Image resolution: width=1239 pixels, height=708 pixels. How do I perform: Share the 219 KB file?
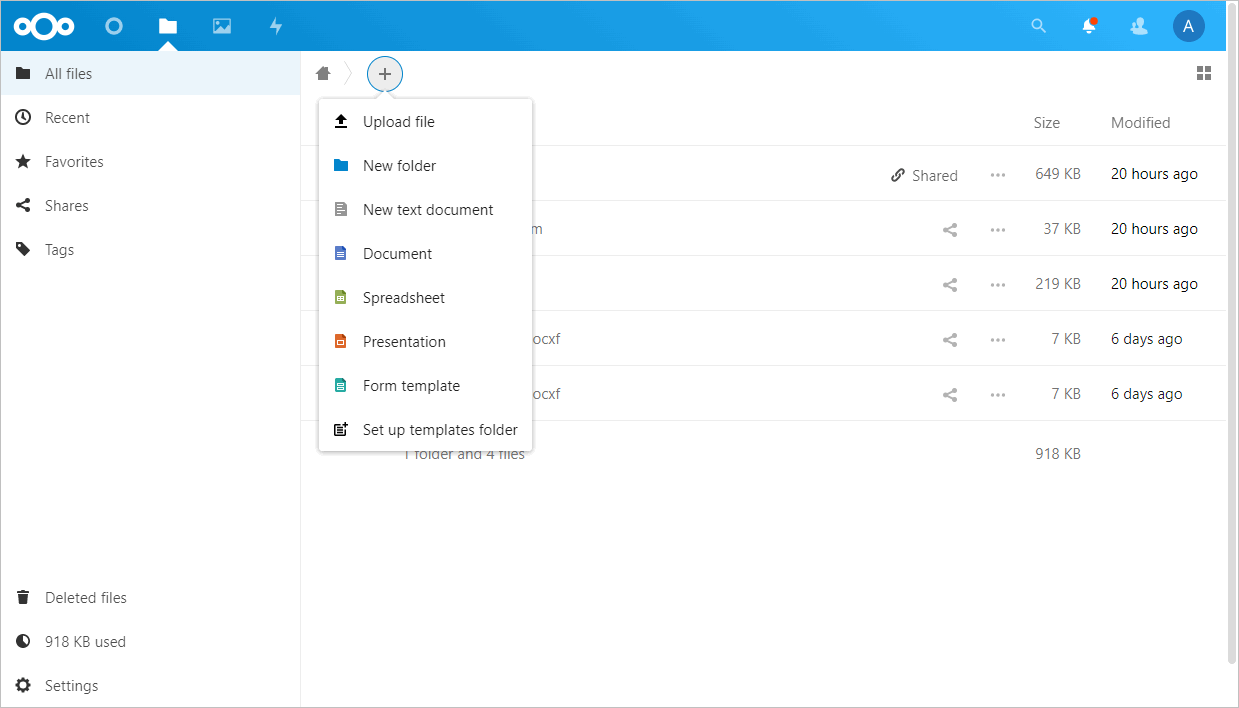[x=950, y=284]
